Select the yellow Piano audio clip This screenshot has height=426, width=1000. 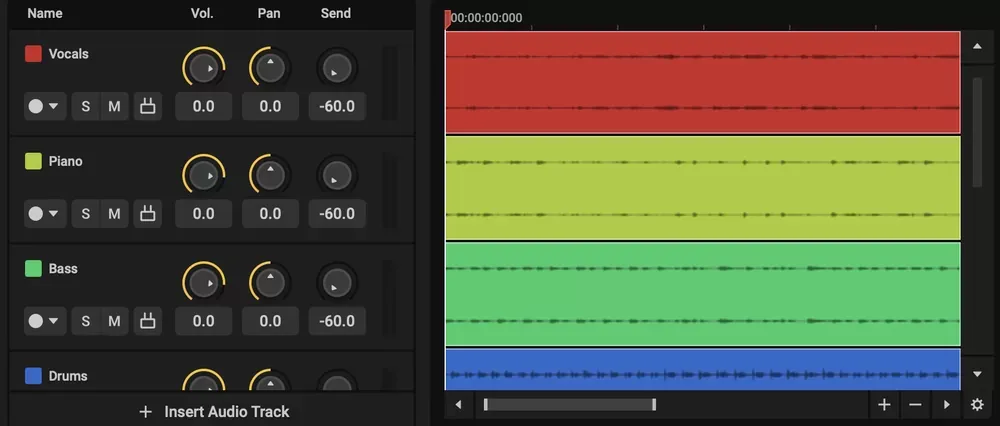(x=703, y=188)
